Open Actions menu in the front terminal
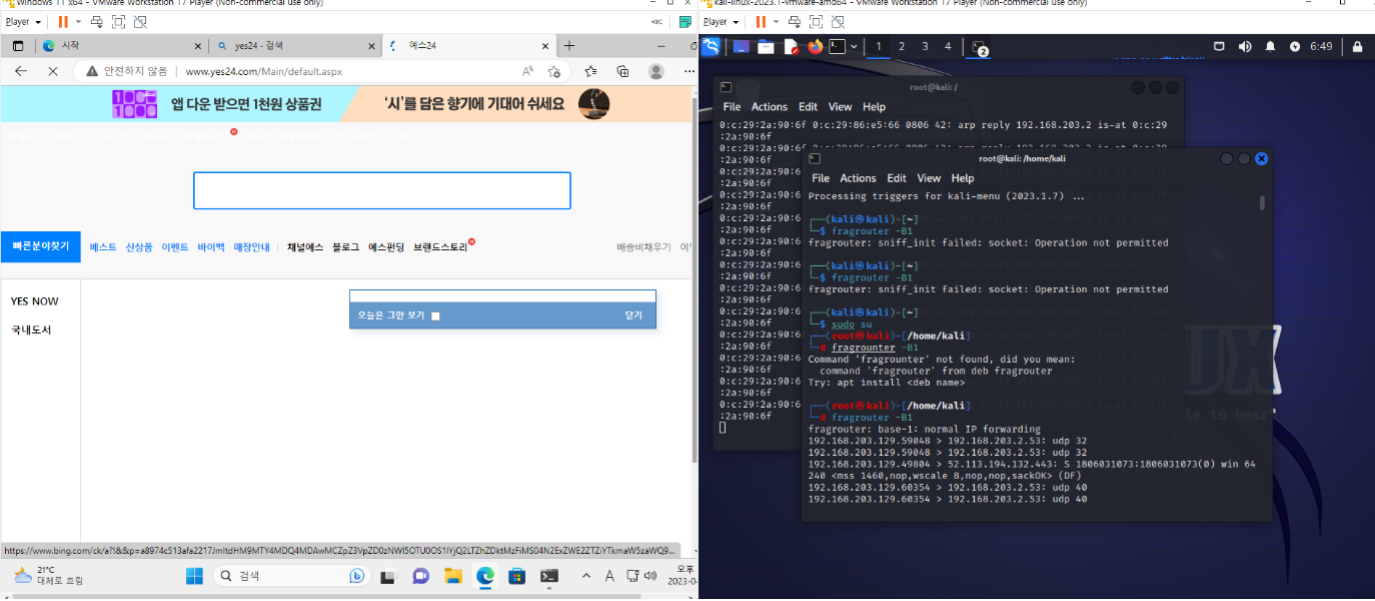 point(858,178)
